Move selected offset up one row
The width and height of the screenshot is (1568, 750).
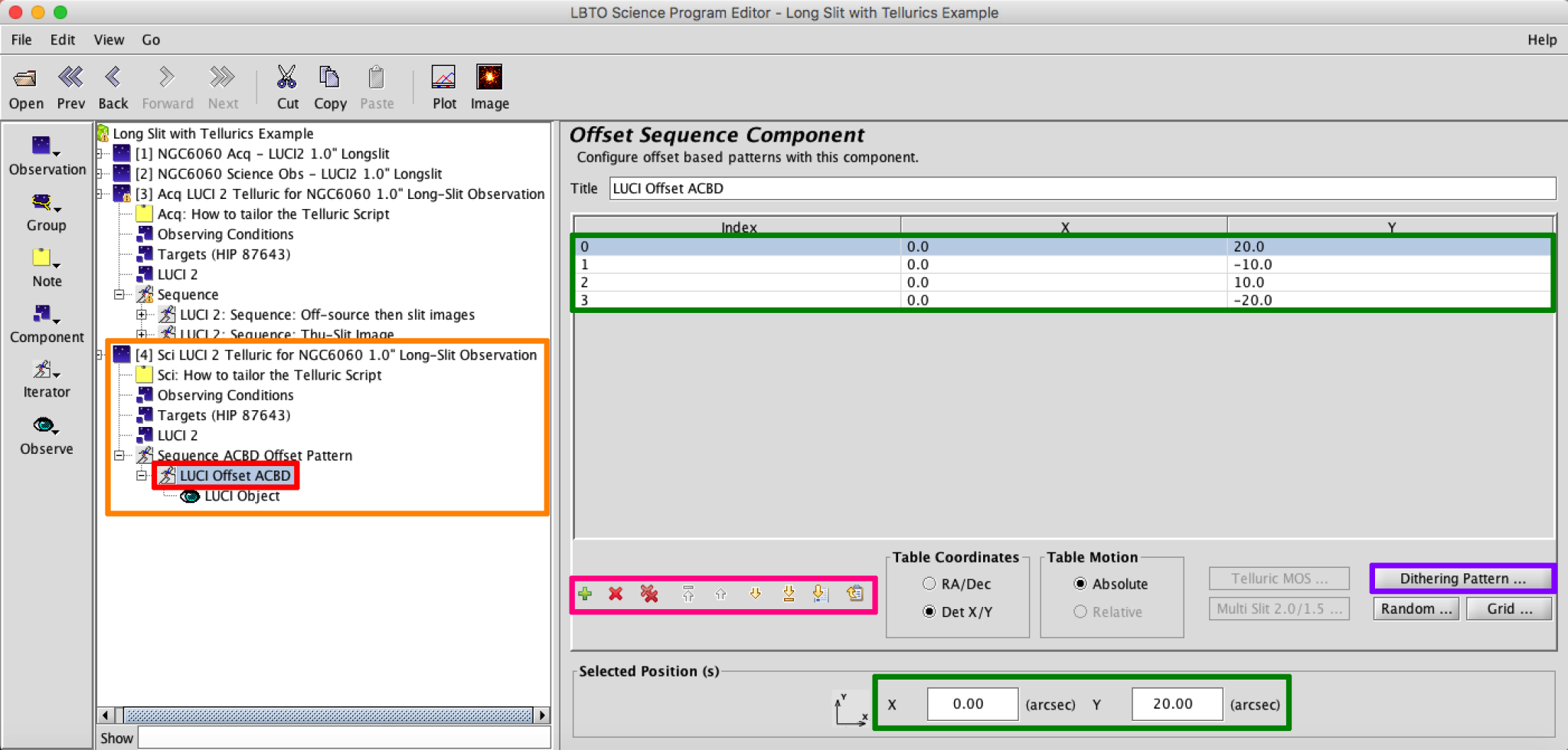click(720, 594)
